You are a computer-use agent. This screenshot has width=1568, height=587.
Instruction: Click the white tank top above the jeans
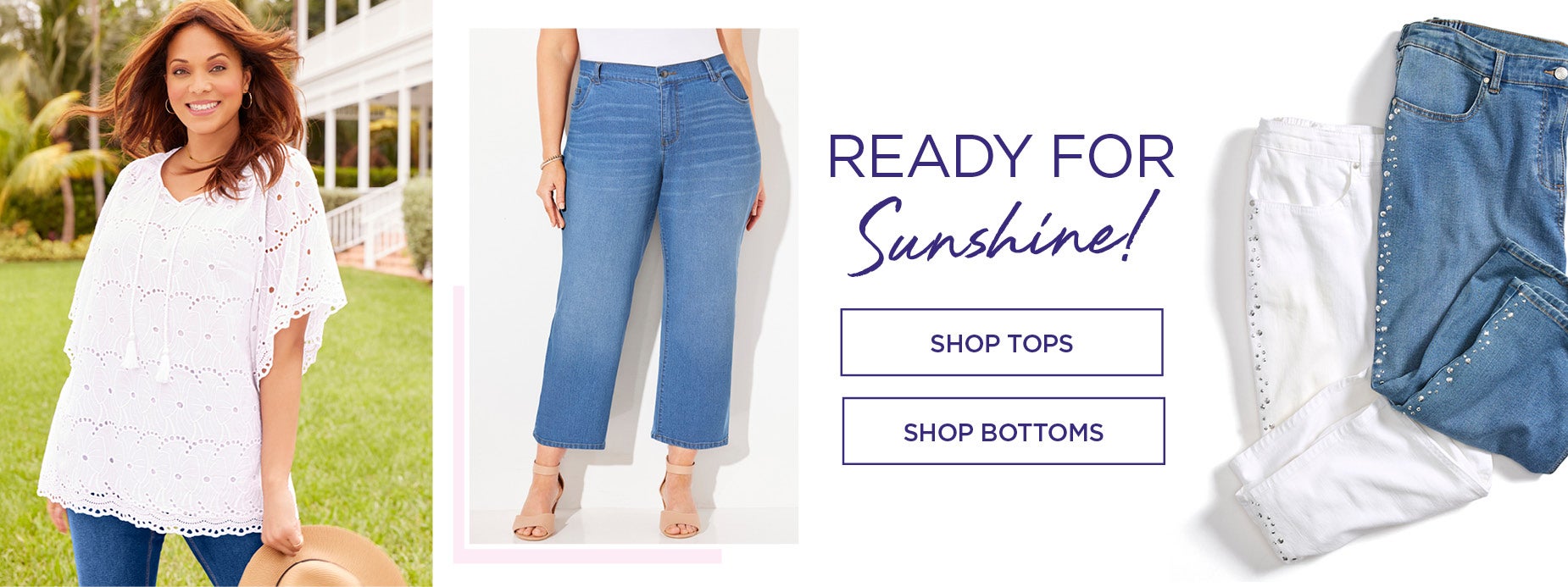(x=648, y=43)
